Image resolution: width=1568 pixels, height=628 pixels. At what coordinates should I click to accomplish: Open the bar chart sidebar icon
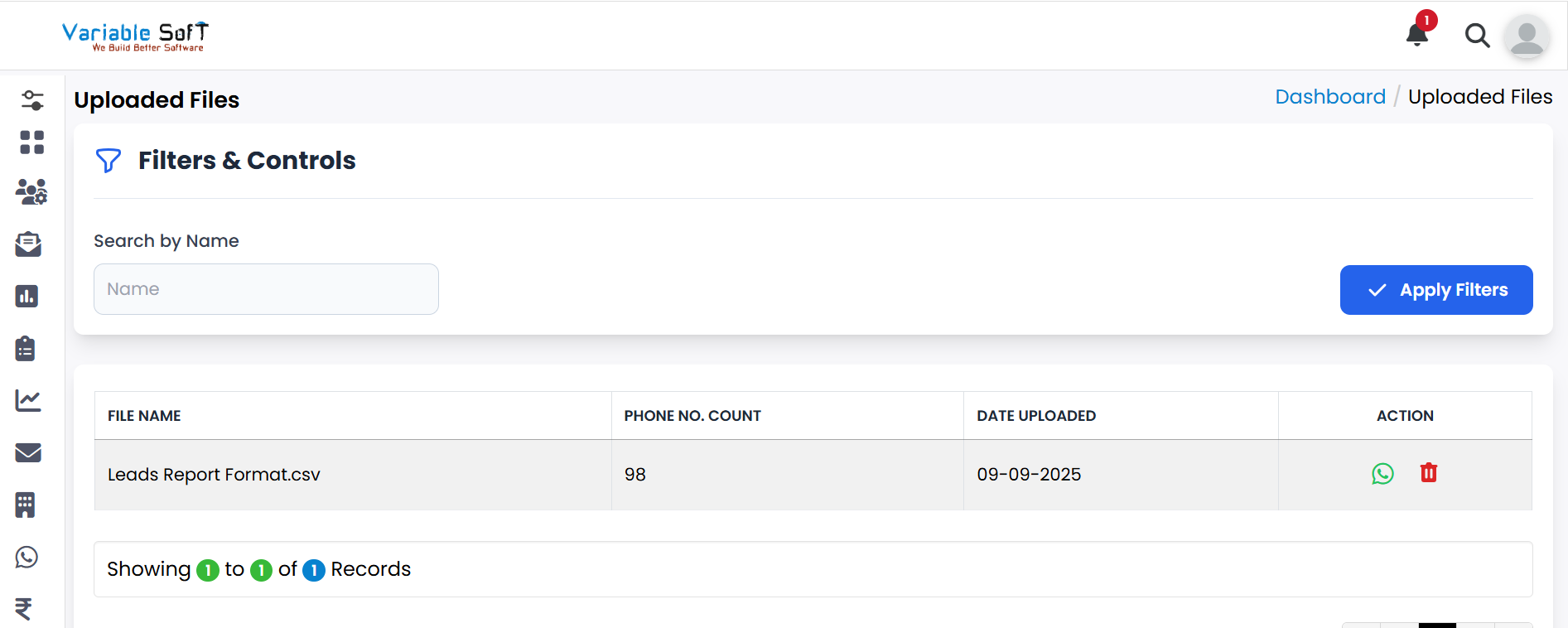[x=27, y=297]
